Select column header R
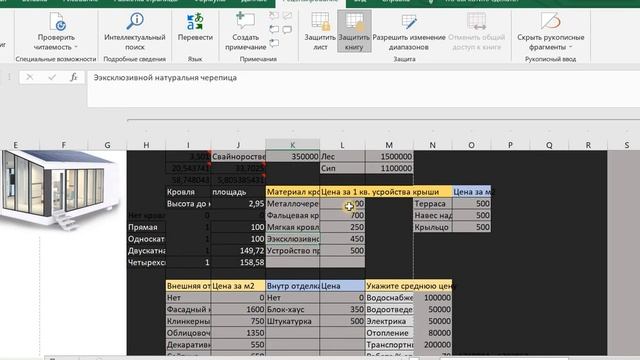 click(x=588, y=145)
